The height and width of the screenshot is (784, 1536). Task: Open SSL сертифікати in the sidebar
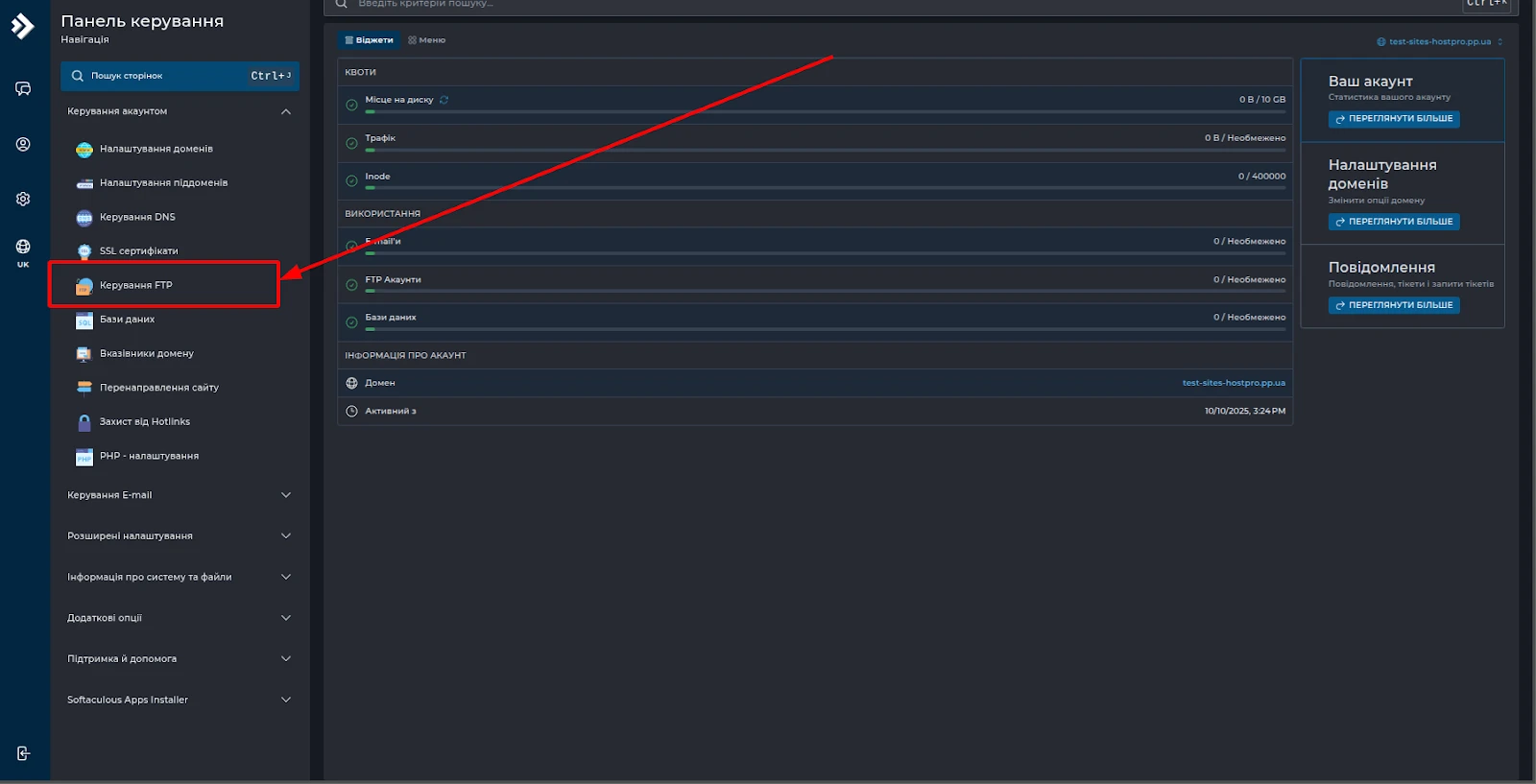pos(138,251)
